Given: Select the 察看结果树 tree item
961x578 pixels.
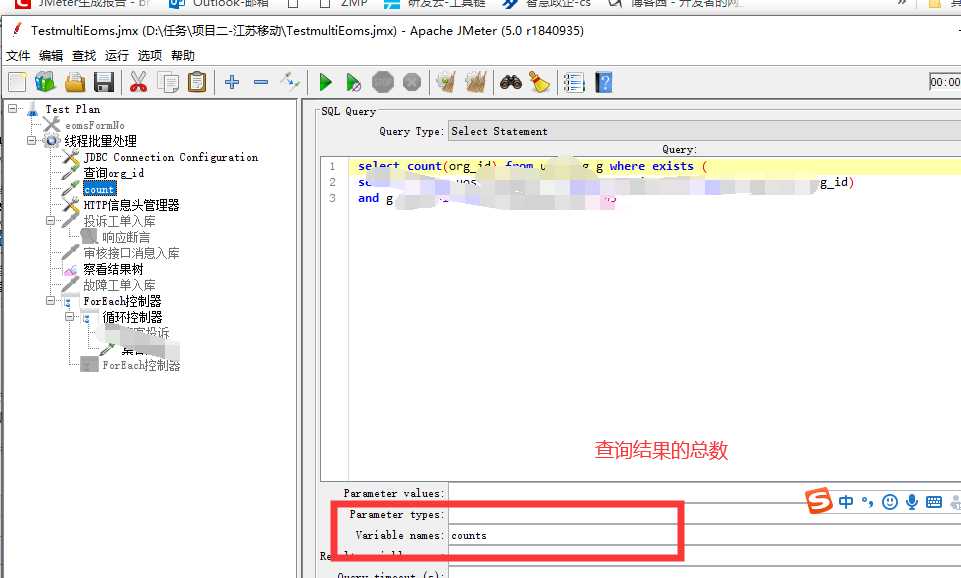Looking at the screenshot, I should tap(113, 269).
